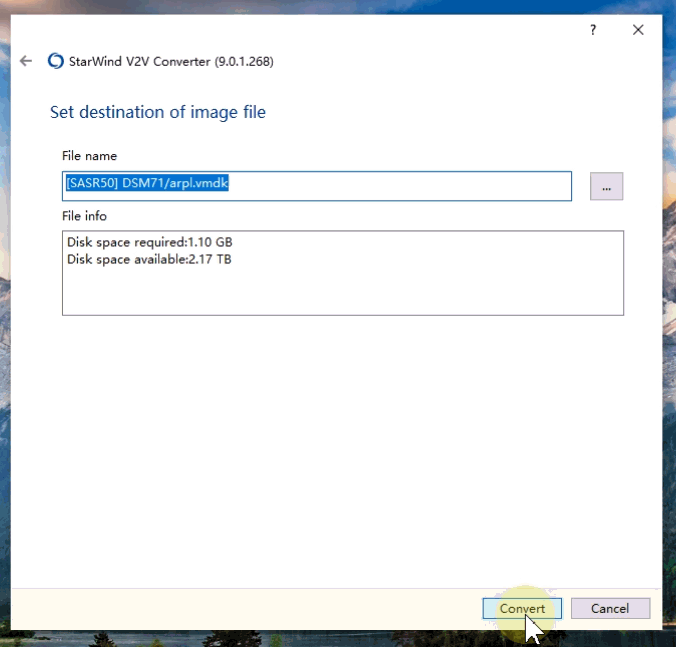Click the File name input field
This screenshot has height=647, width=676.
point(317,186)
